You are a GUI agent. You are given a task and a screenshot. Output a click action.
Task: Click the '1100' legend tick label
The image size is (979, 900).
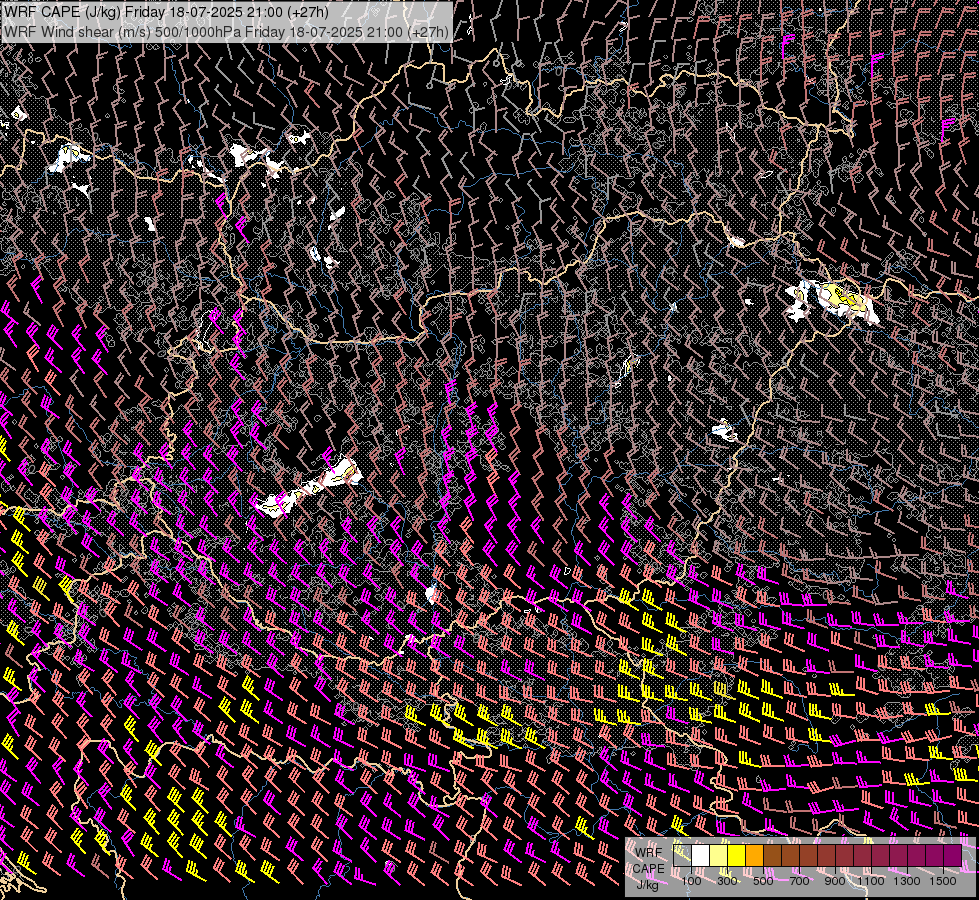pos(870,881)
